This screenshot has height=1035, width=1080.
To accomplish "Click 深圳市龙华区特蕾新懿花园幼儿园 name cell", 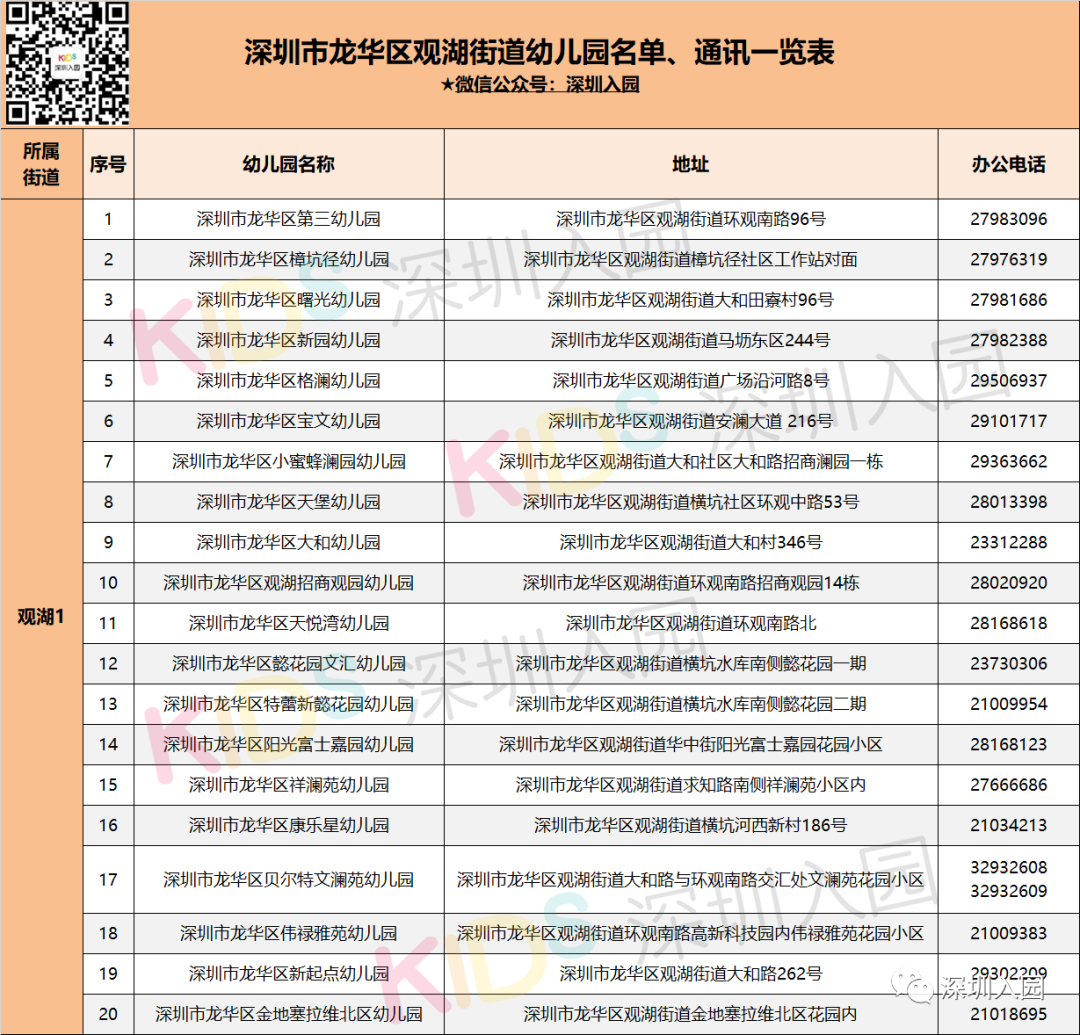I will 289,704.
